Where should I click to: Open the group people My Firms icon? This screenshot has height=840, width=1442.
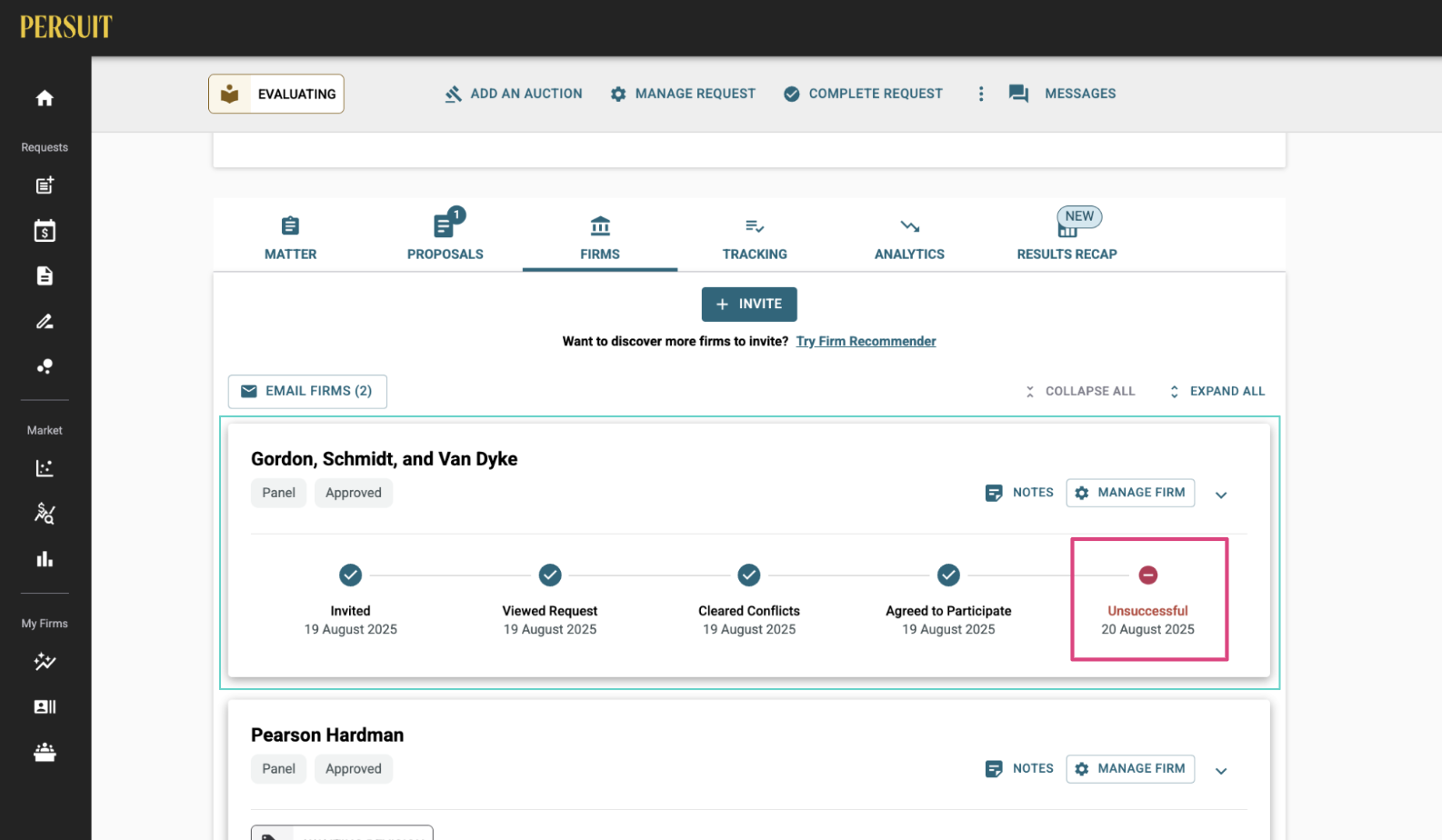[45, 753]
